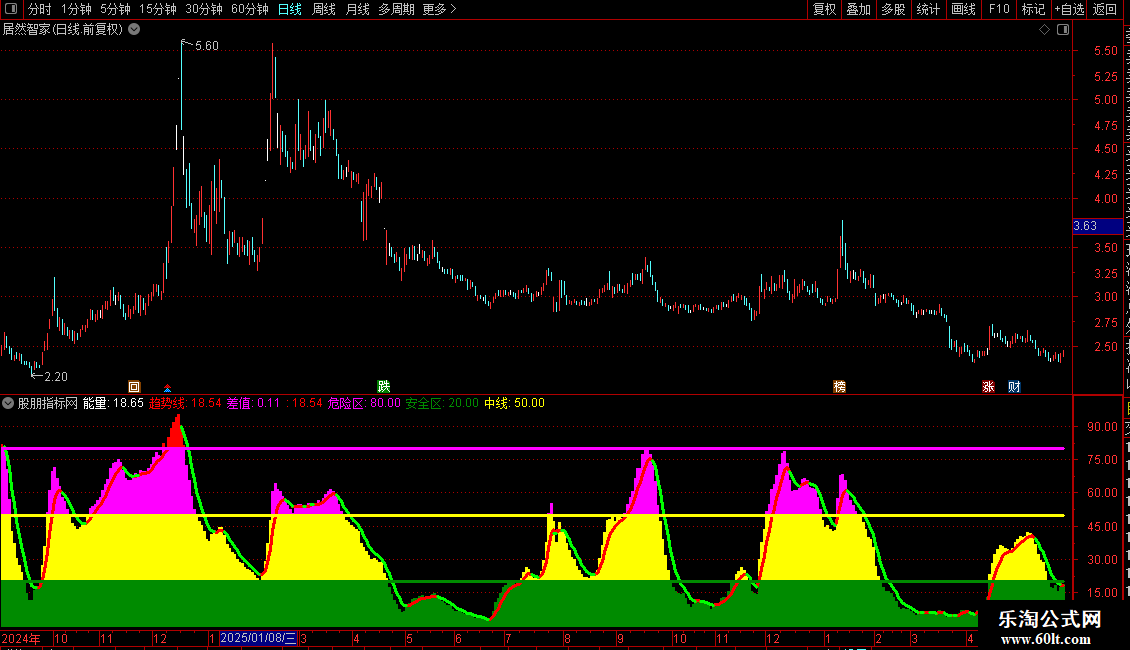Screen dimensions: 1130x650
Task: Click the 差值: 0.11 label
Action: coord(253,404)
